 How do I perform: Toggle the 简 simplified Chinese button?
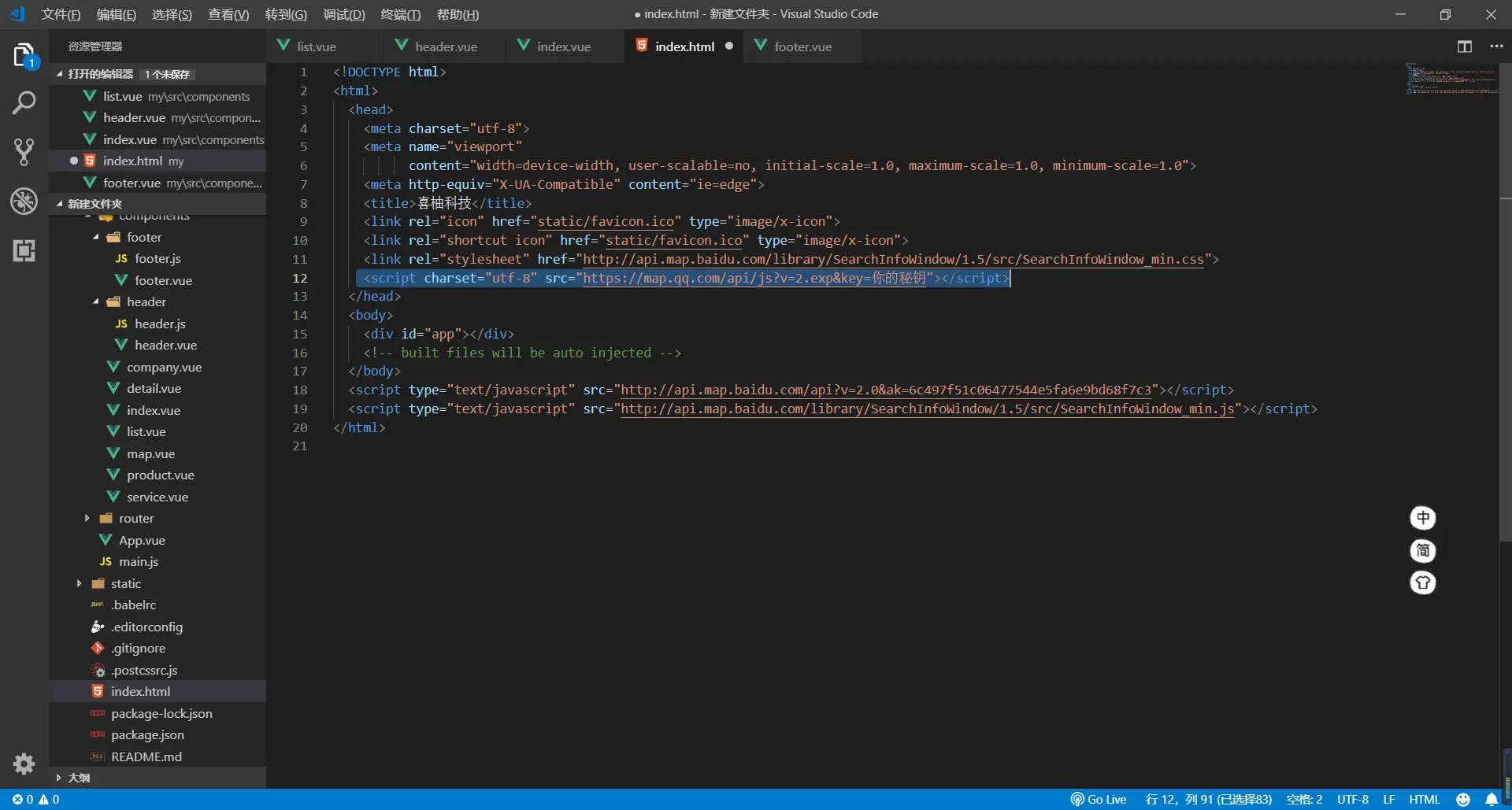coord(1423,550)
